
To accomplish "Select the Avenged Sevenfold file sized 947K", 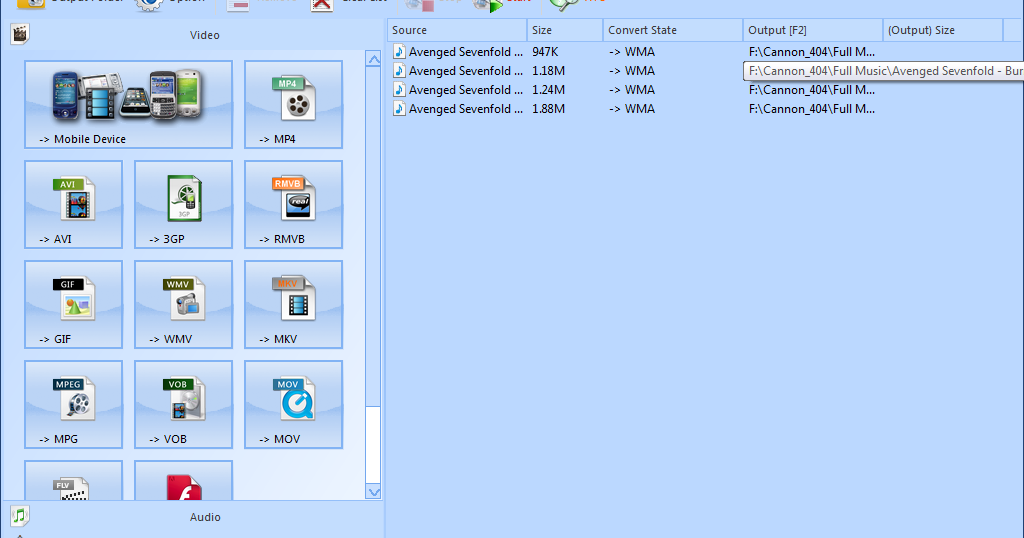I will point(466,52).
